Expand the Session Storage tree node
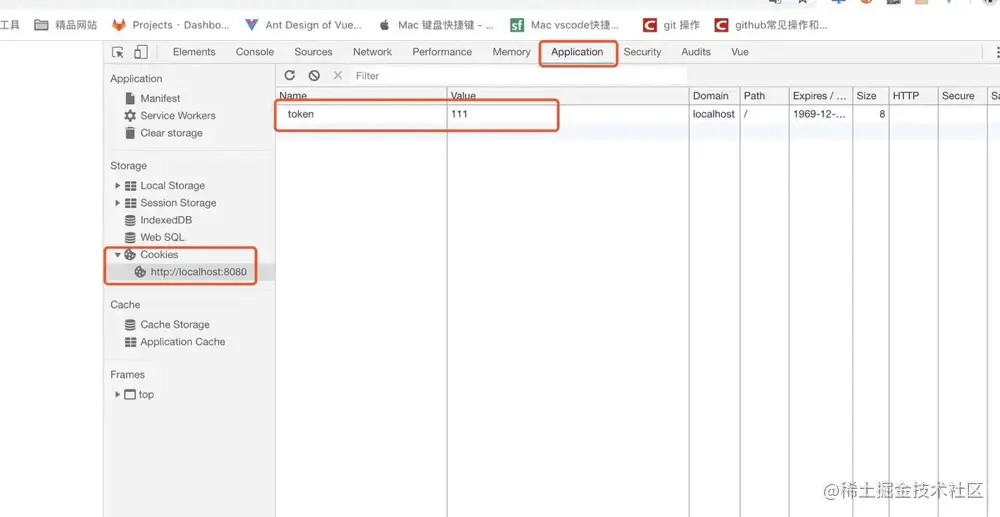 coord(117,203)
